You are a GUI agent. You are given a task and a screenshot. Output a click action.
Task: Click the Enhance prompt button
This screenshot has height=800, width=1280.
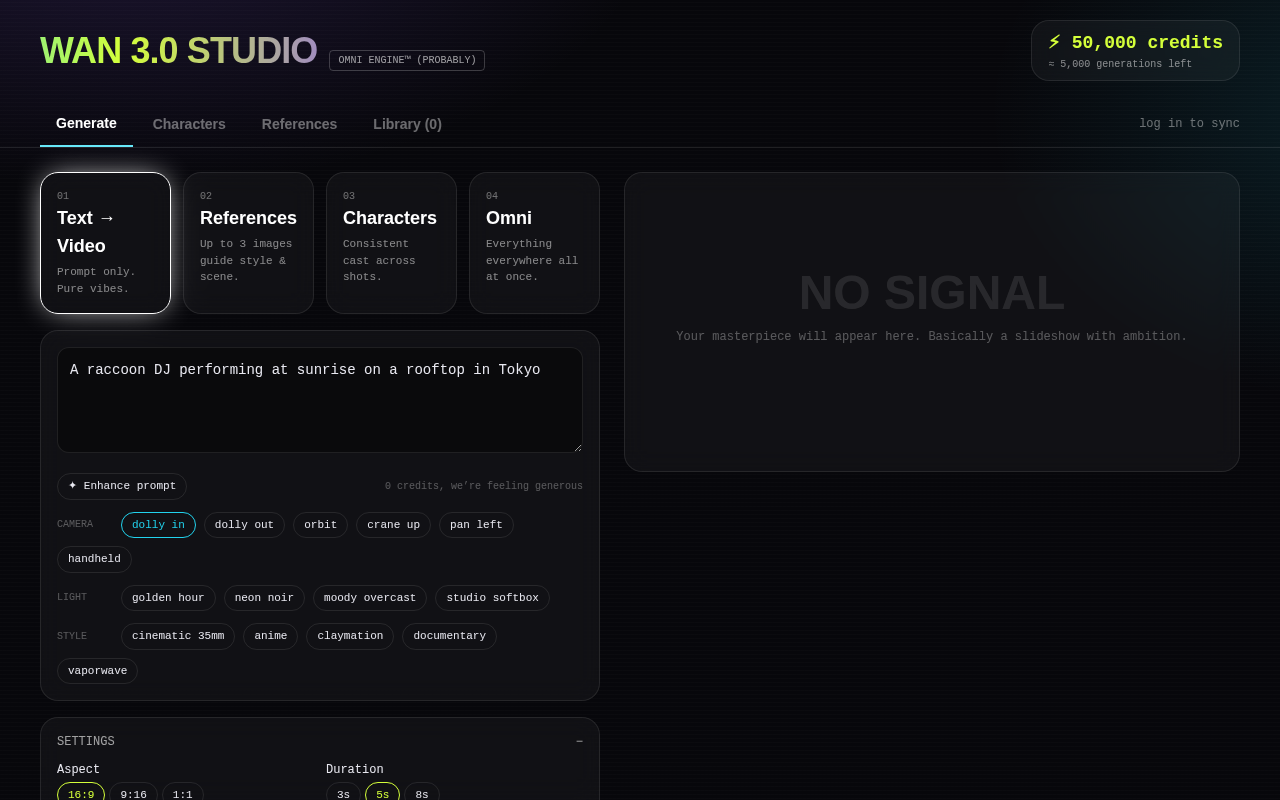(x=122, y=486)
